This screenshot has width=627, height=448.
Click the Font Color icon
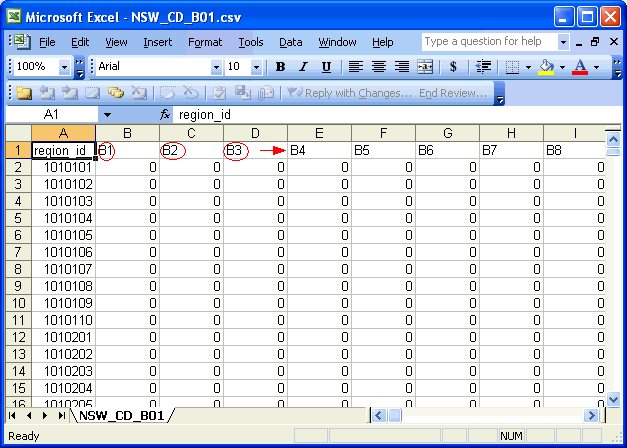(579, 67)
